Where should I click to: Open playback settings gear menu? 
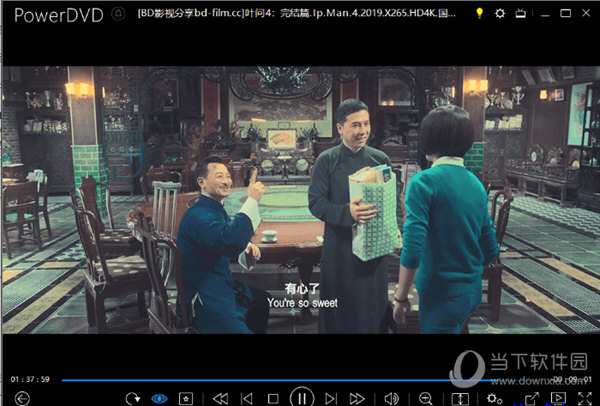click(x=494, y=399)
